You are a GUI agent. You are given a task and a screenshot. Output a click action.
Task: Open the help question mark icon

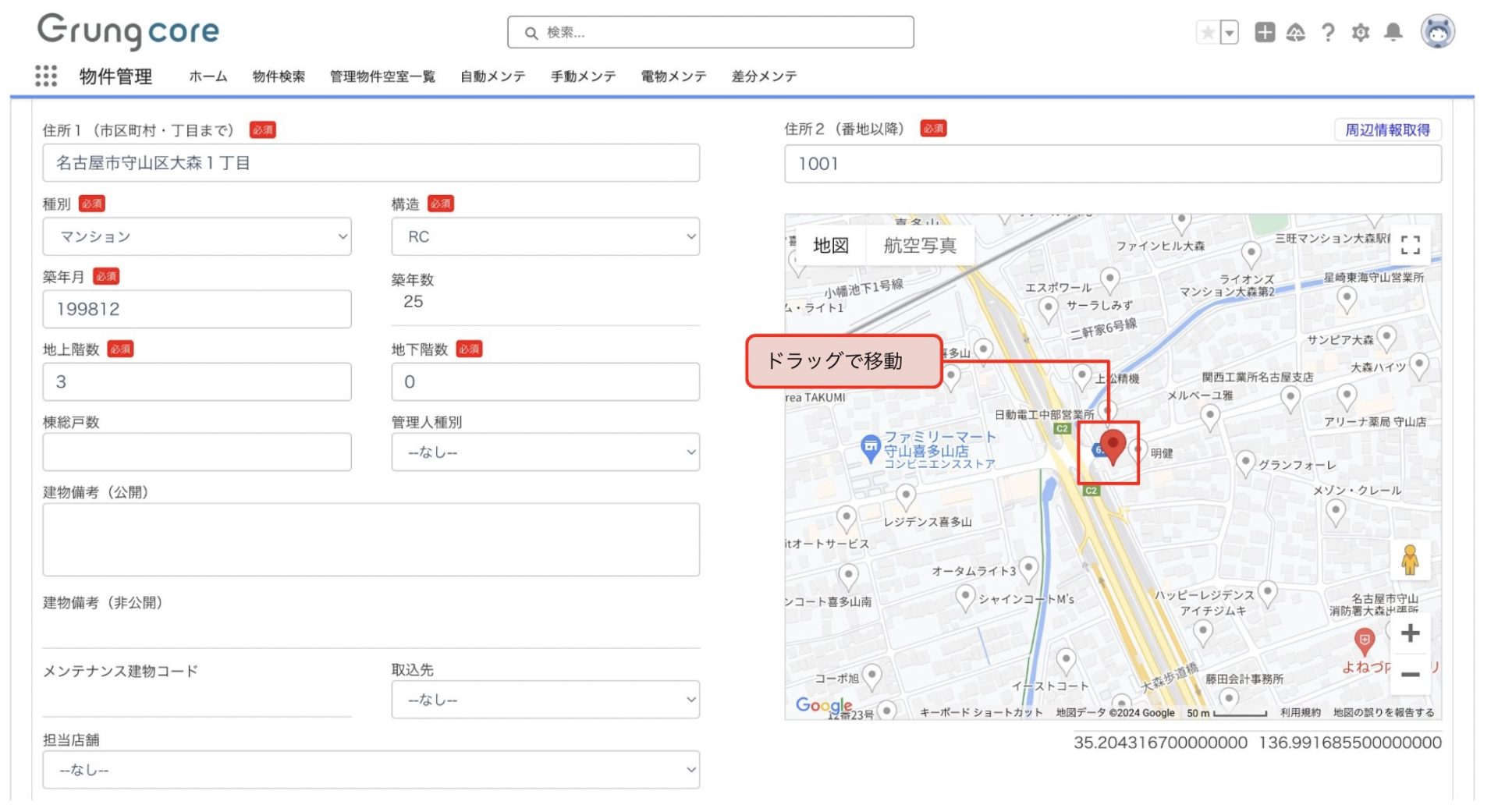pyautogui.click(x=1327, y=33)
